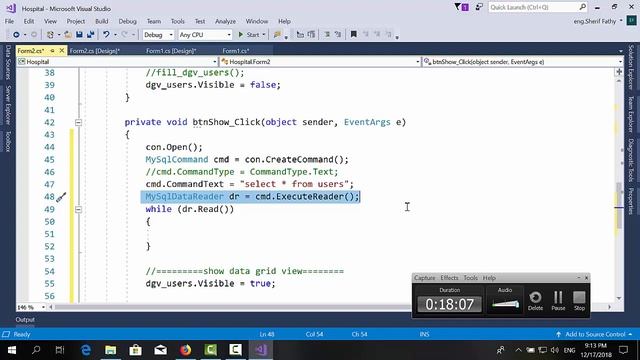Switch to the Form1.cs [Design] tab

pyautogui.click(x=171, y=51)
